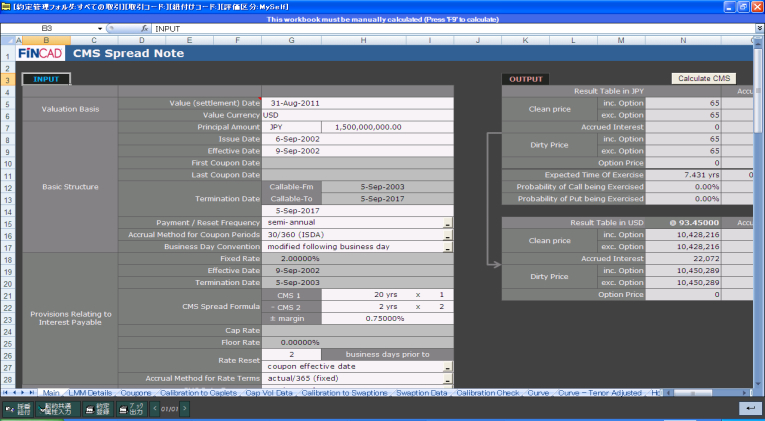This screenshot has height=421, width=765.
Task: Click the return arrow button at bottom right
Action: coord(748,408)
